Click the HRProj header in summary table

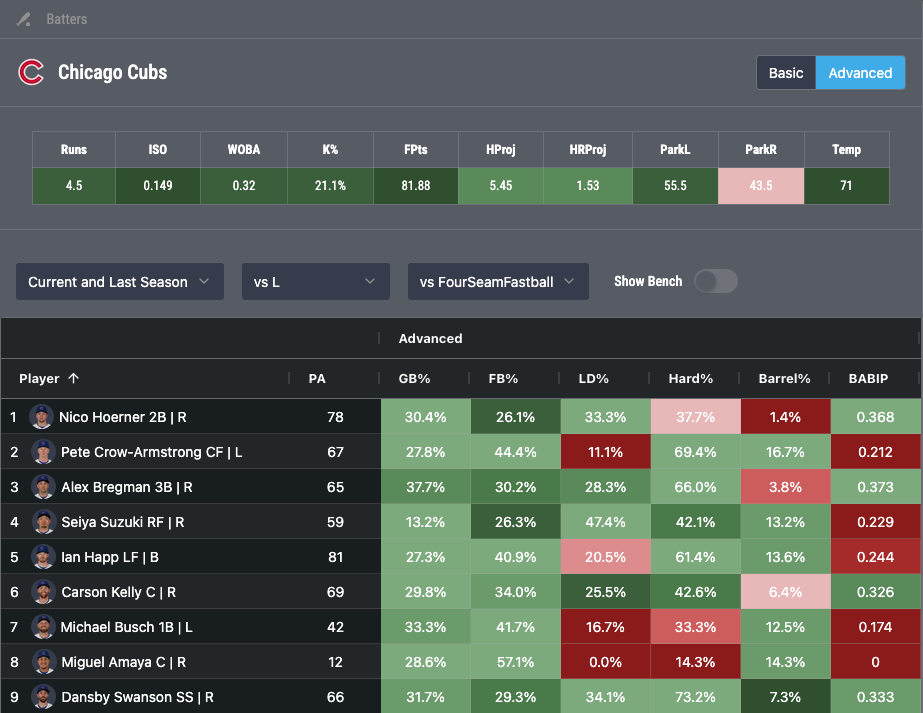pyautogui.click(x=587, y=150)
